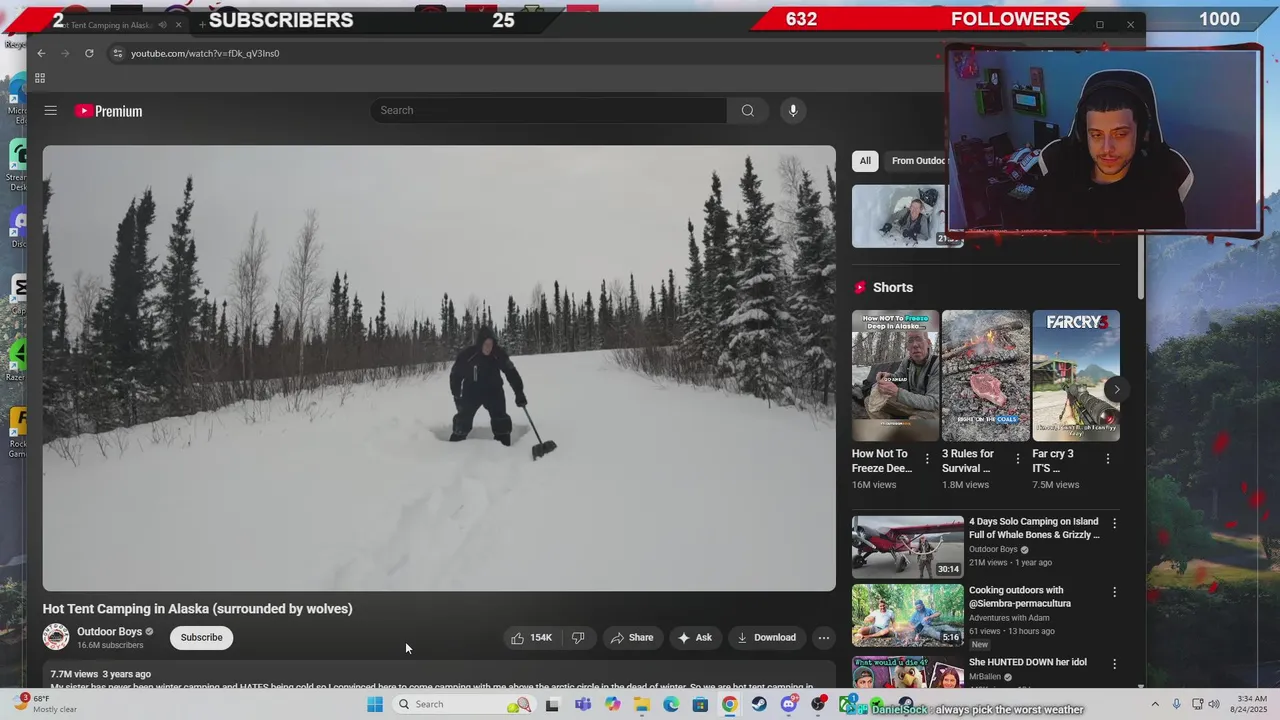Select the All filter chip
The height and width of the screenshot is (720, 1280).
click(x=865, y=161)
